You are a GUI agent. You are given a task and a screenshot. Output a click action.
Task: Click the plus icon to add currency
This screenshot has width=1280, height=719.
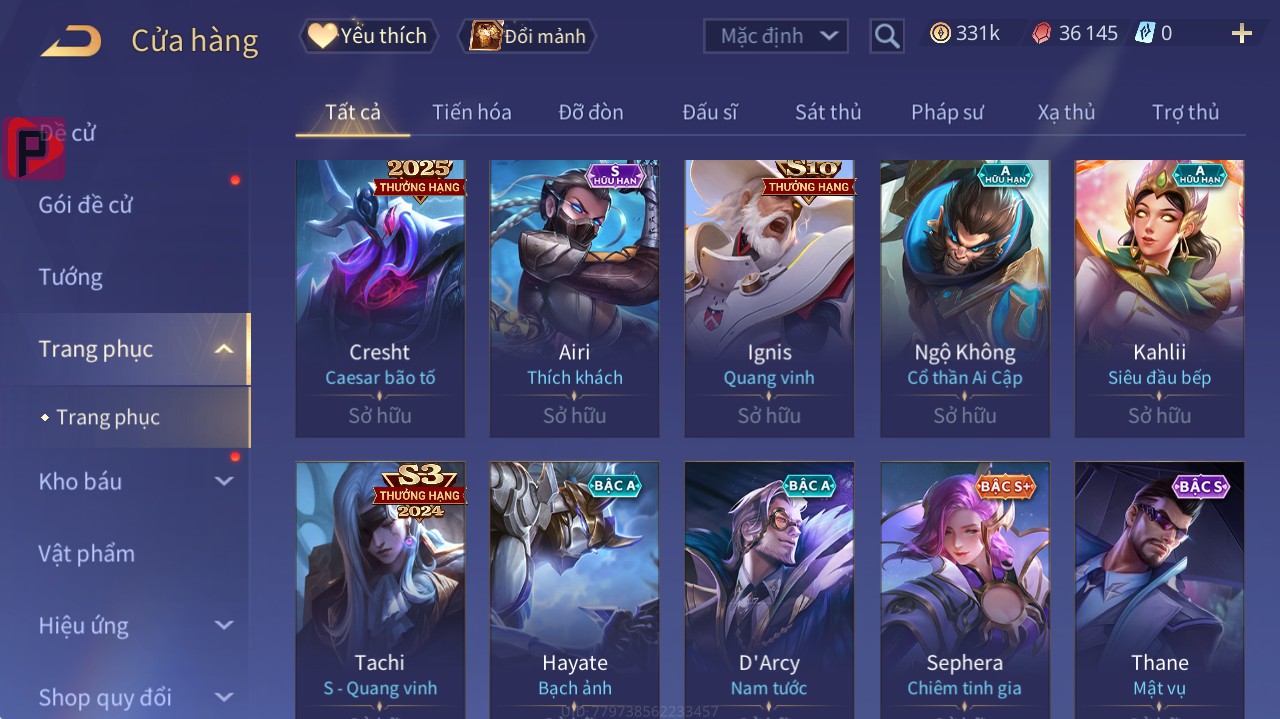pos(1242,34)
